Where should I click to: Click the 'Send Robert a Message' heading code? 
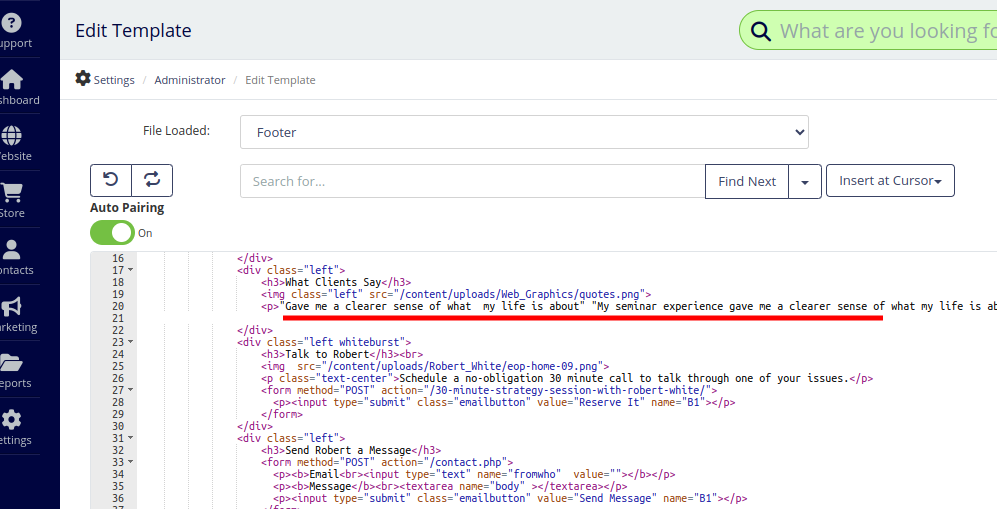point(351,450)
